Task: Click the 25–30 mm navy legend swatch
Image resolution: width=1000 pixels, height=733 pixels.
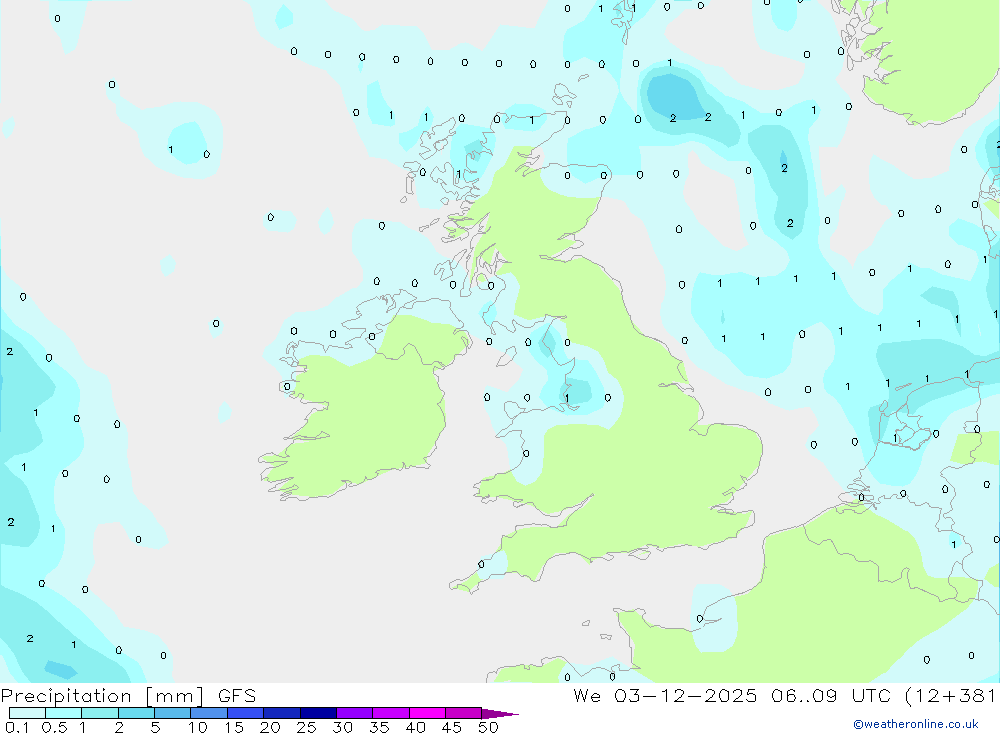Action: click(x=318, y=713)
